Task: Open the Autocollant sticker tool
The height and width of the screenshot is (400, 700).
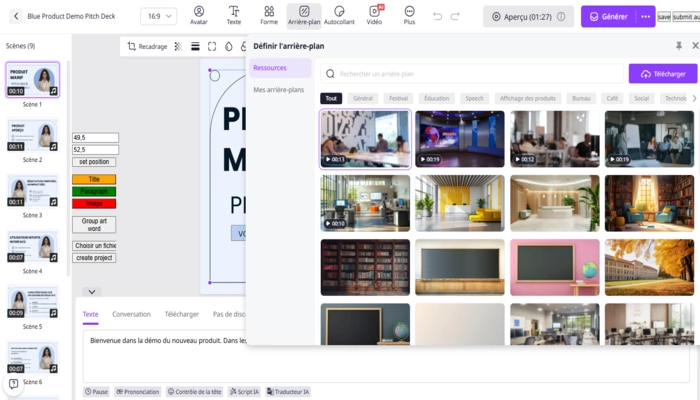Action: pyautogui.click(x=339, y=16)
